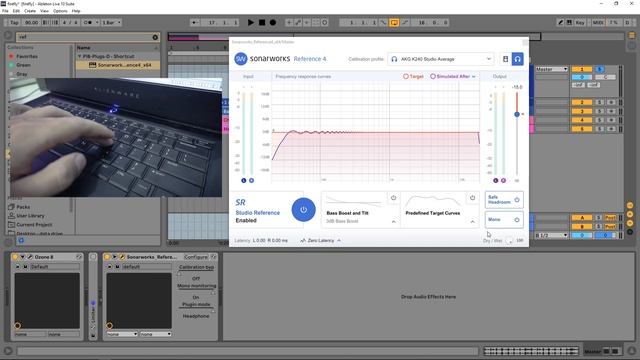Select the headphone mode icon in Sonarworks
Viewport: 640px width, 360px height.
pos(518,59)
